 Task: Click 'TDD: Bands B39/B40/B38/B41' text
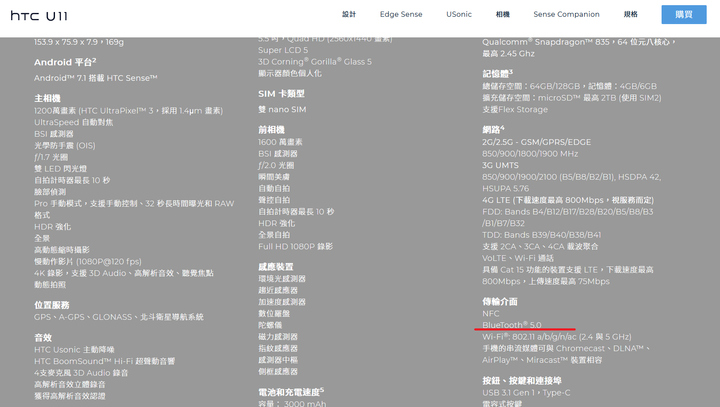(x=541, y=235)
